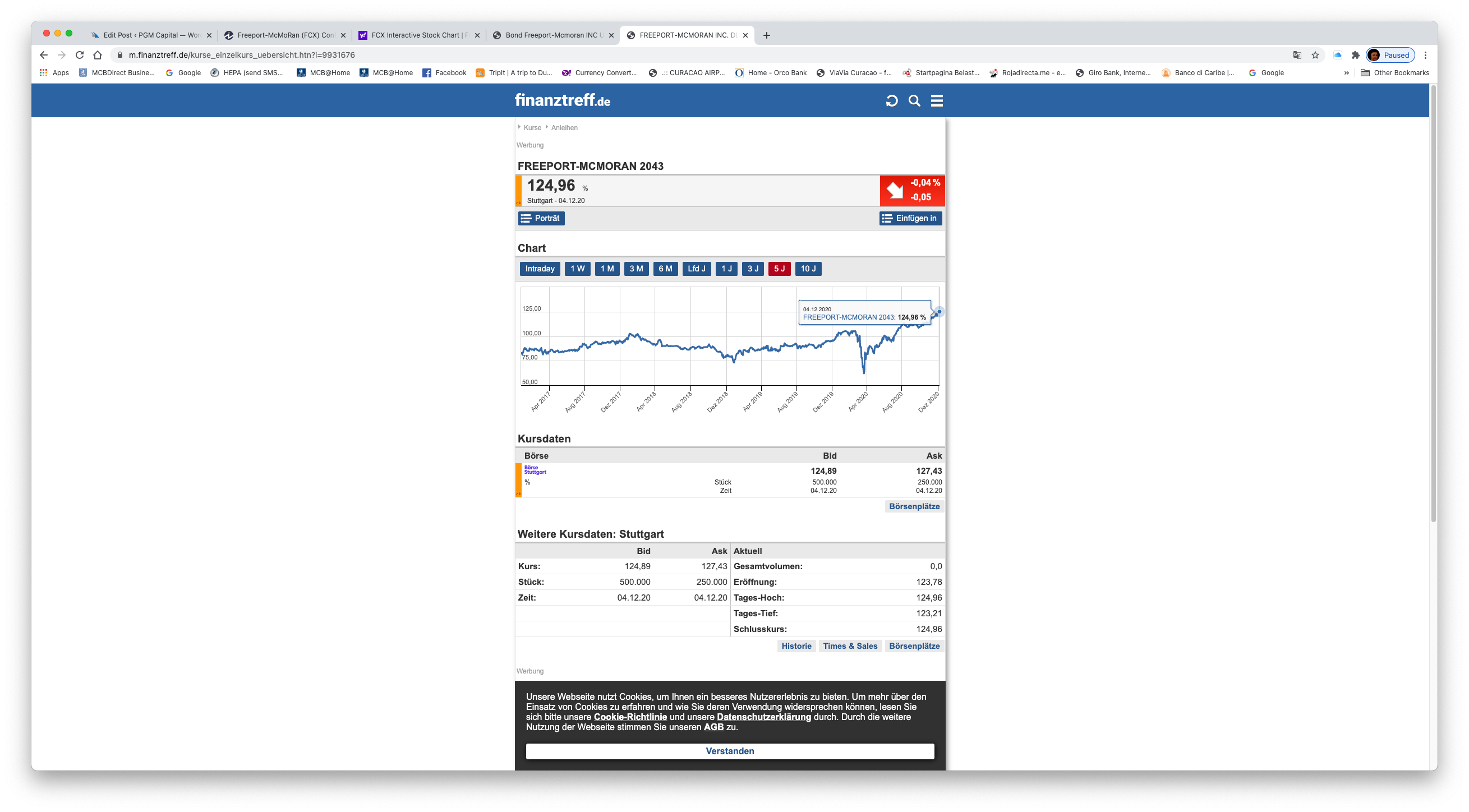Select the 3 M chart range

(x=636, y=269)
